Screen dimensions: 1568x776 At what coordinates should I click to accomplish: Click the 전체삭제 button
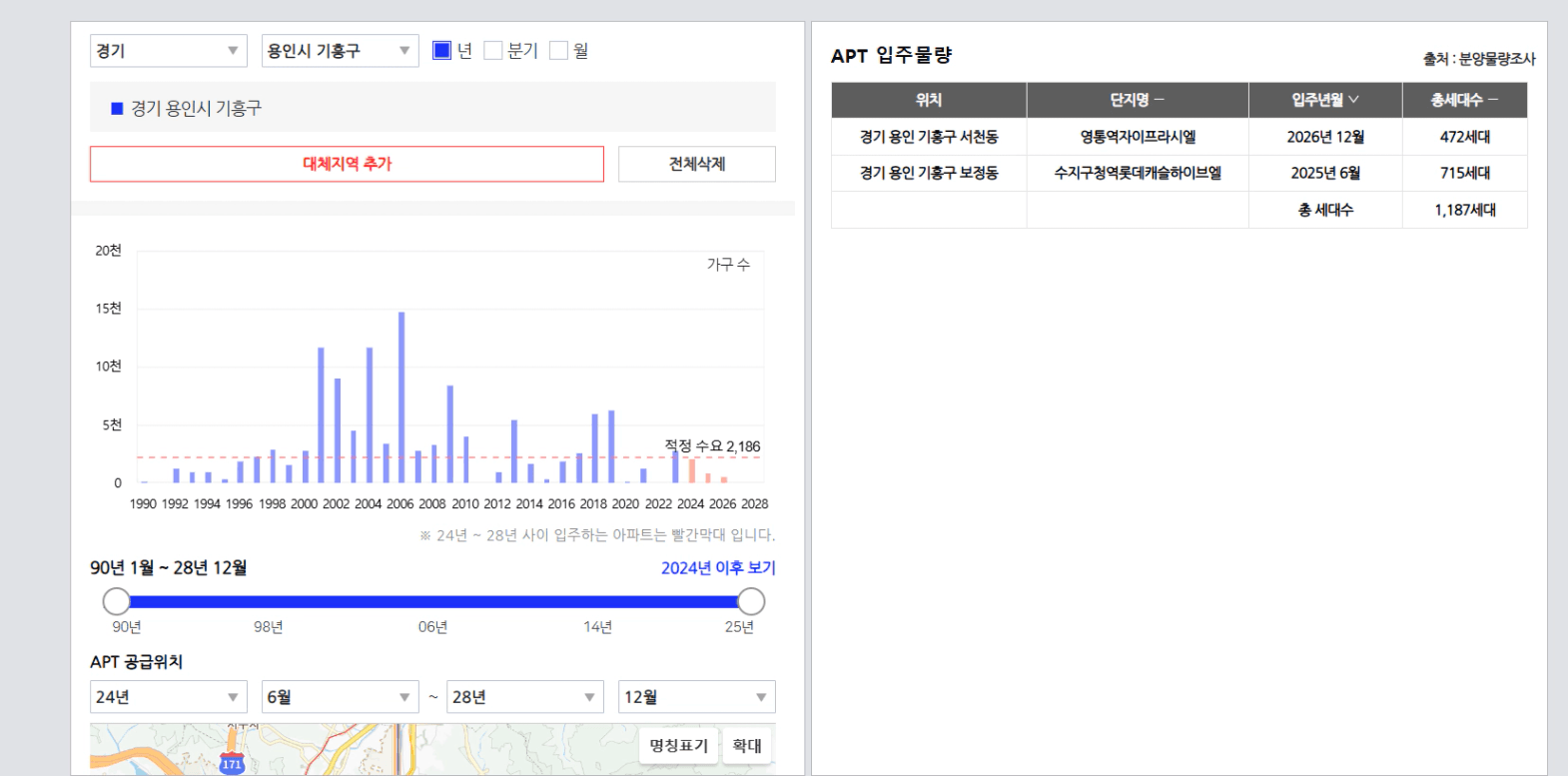pyautogui.click(x=696, y=164)
